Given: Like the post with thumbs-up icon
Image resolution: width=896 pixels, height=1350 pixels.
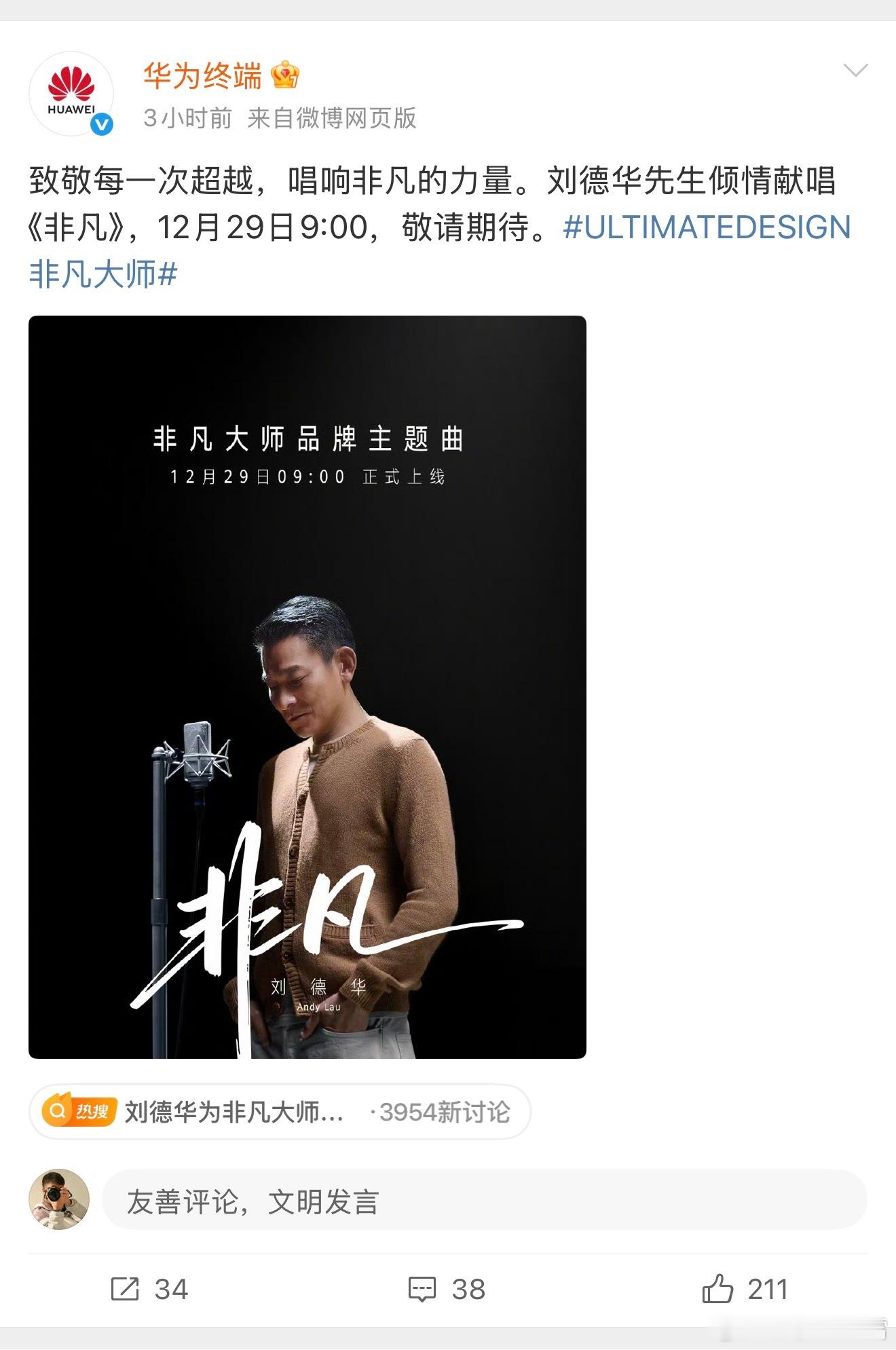Looking at the screenshot, I should click(x=717, y=1288).
